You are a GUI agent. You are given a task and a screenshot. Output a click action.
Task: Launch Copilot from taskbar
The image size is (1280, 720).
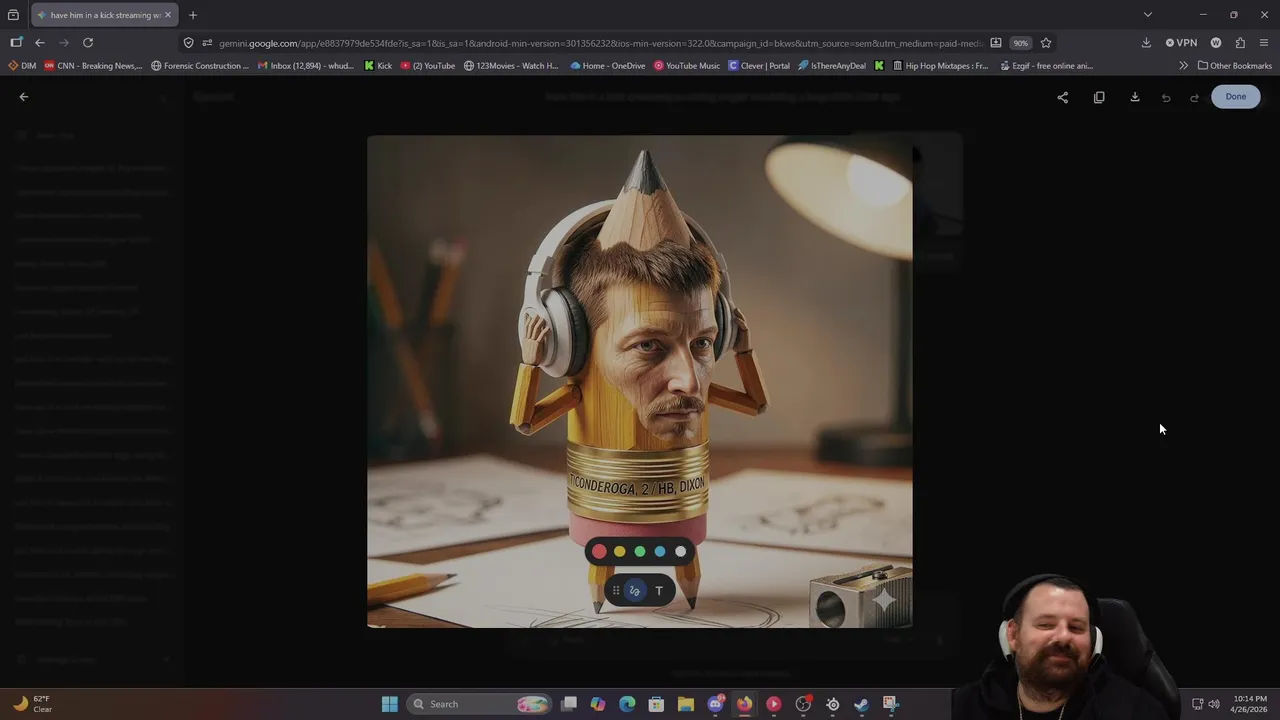(x=598, y=704)
